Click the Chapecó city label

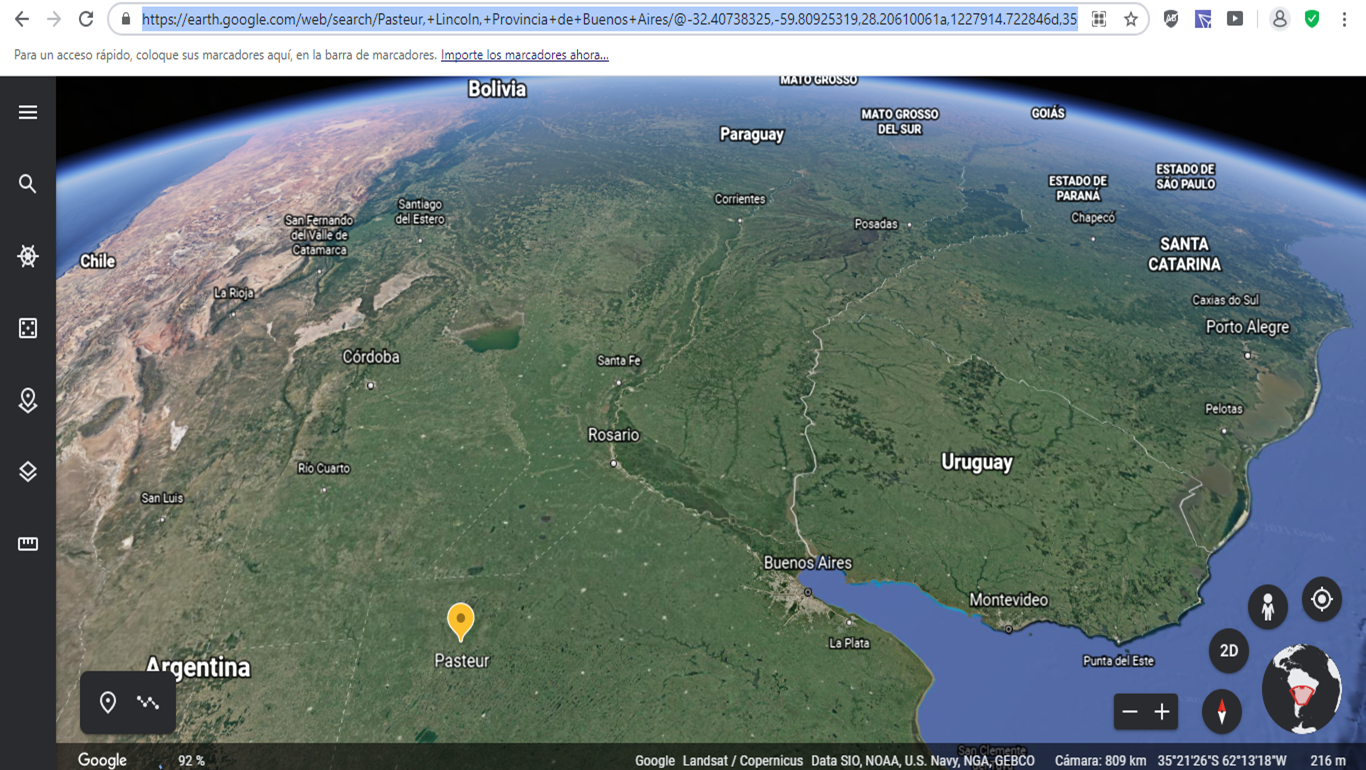pyautogui.click(x=1093, y=217)
